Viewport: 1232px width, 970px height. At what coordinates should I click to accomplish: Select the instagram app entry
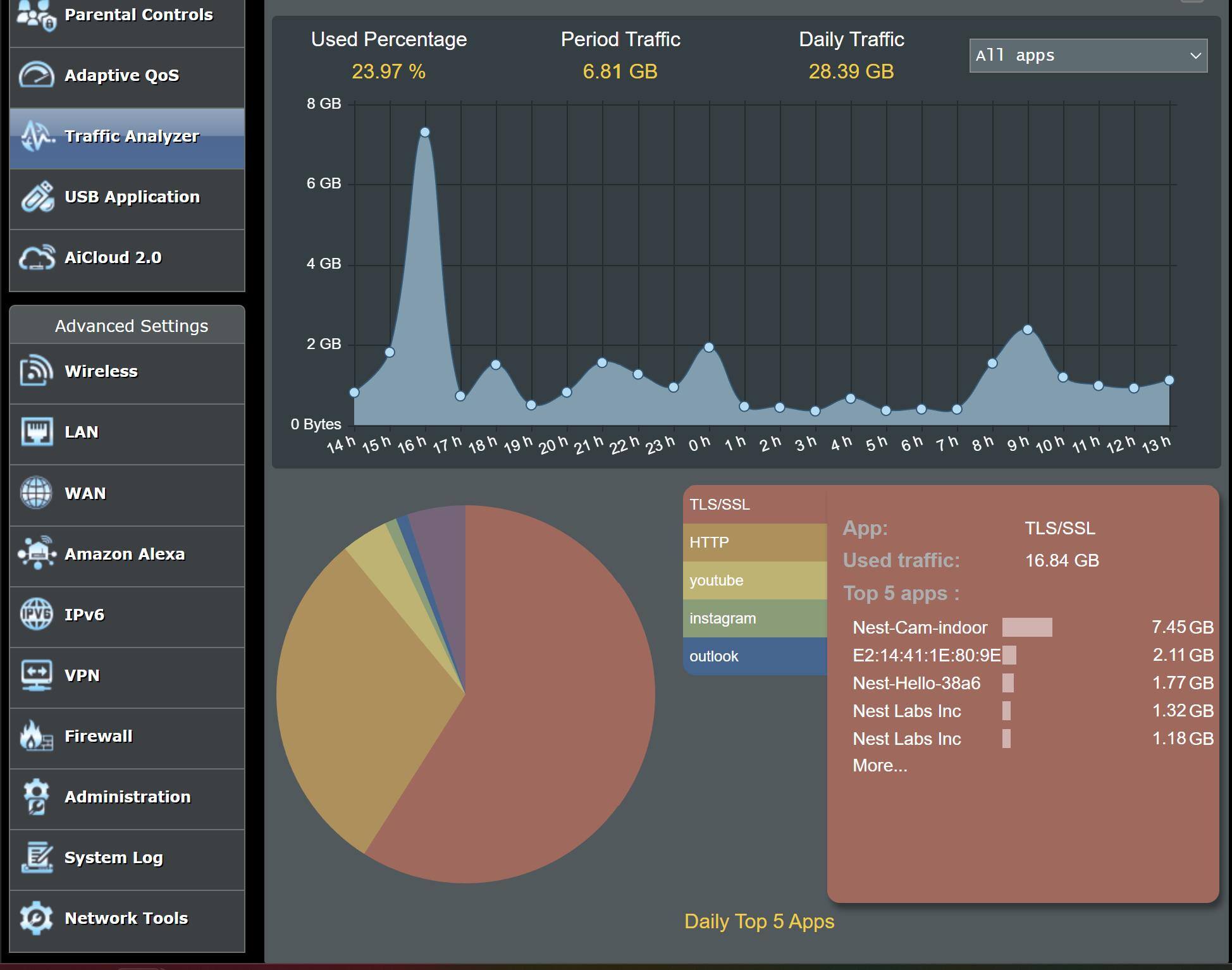coord(755,618)
